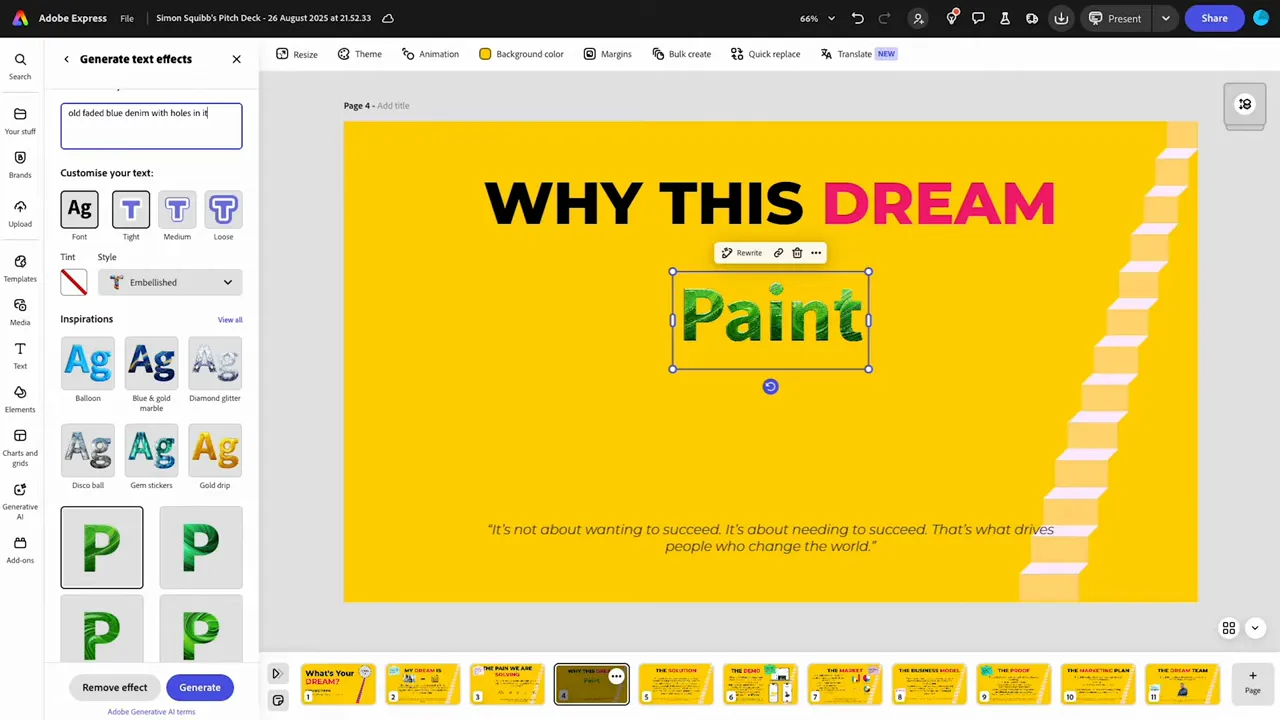This screenshot has width=1280, height=720.
Task: Select the Gold drip inspiration
Action: click(x=215, y=450)
